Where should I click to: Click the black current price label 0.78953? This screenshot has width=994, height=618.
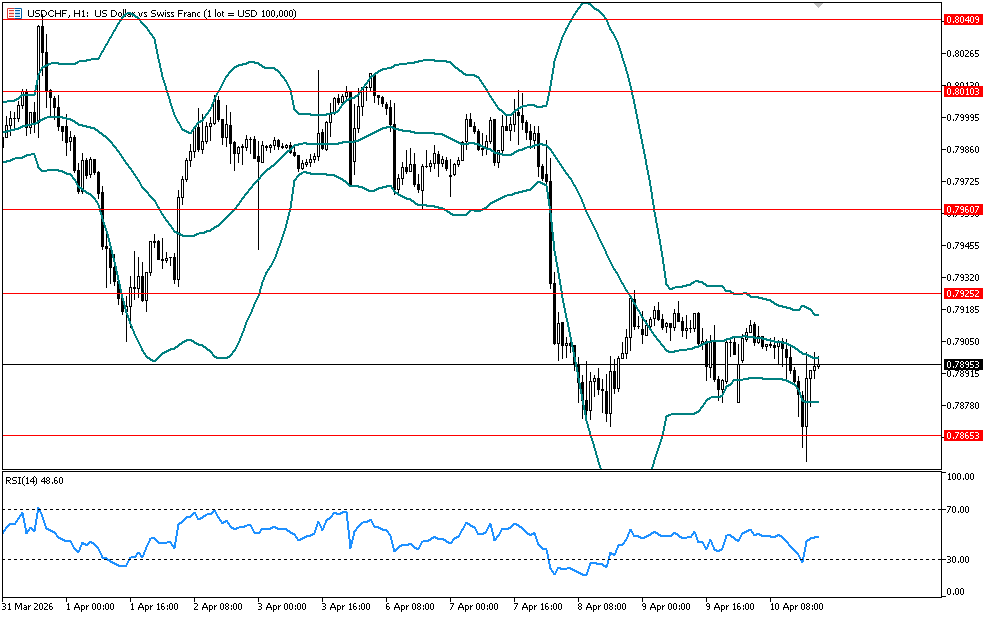click(961, 365)
